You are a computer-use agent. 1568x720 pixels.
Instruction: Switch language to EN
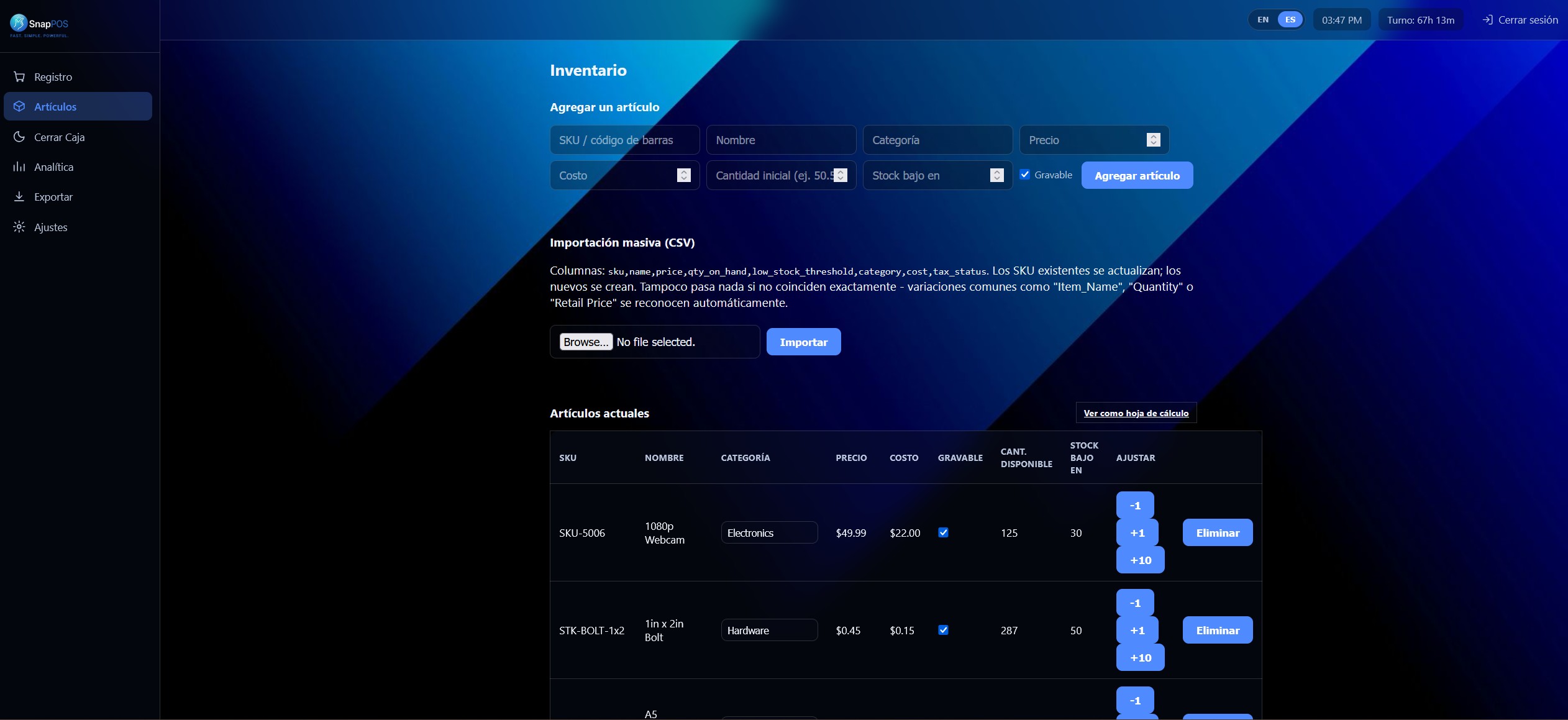[x=1263, y=20]
